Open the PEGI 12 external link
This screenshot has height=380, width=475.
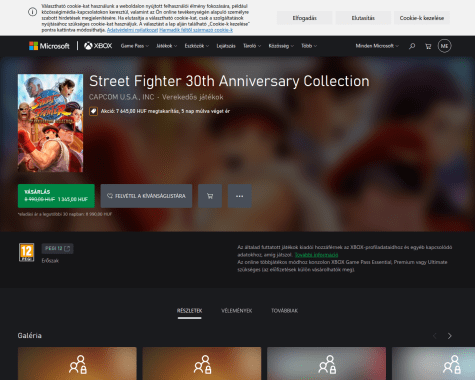coord(58,249)
